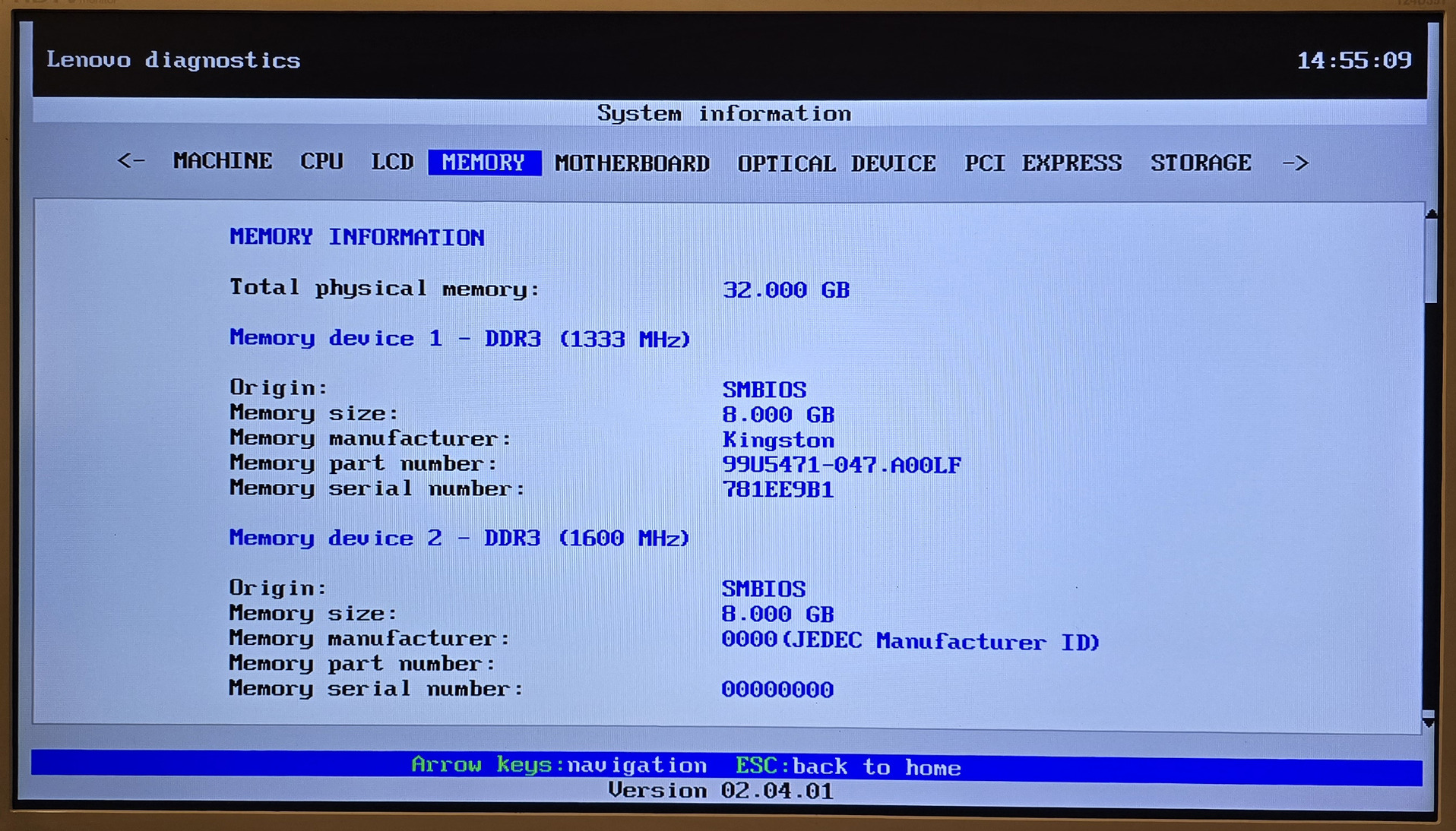Go to the STORAGE tab
Image resolution: width=1456 pixels, height=831 pixels.
coord(1201,163)
